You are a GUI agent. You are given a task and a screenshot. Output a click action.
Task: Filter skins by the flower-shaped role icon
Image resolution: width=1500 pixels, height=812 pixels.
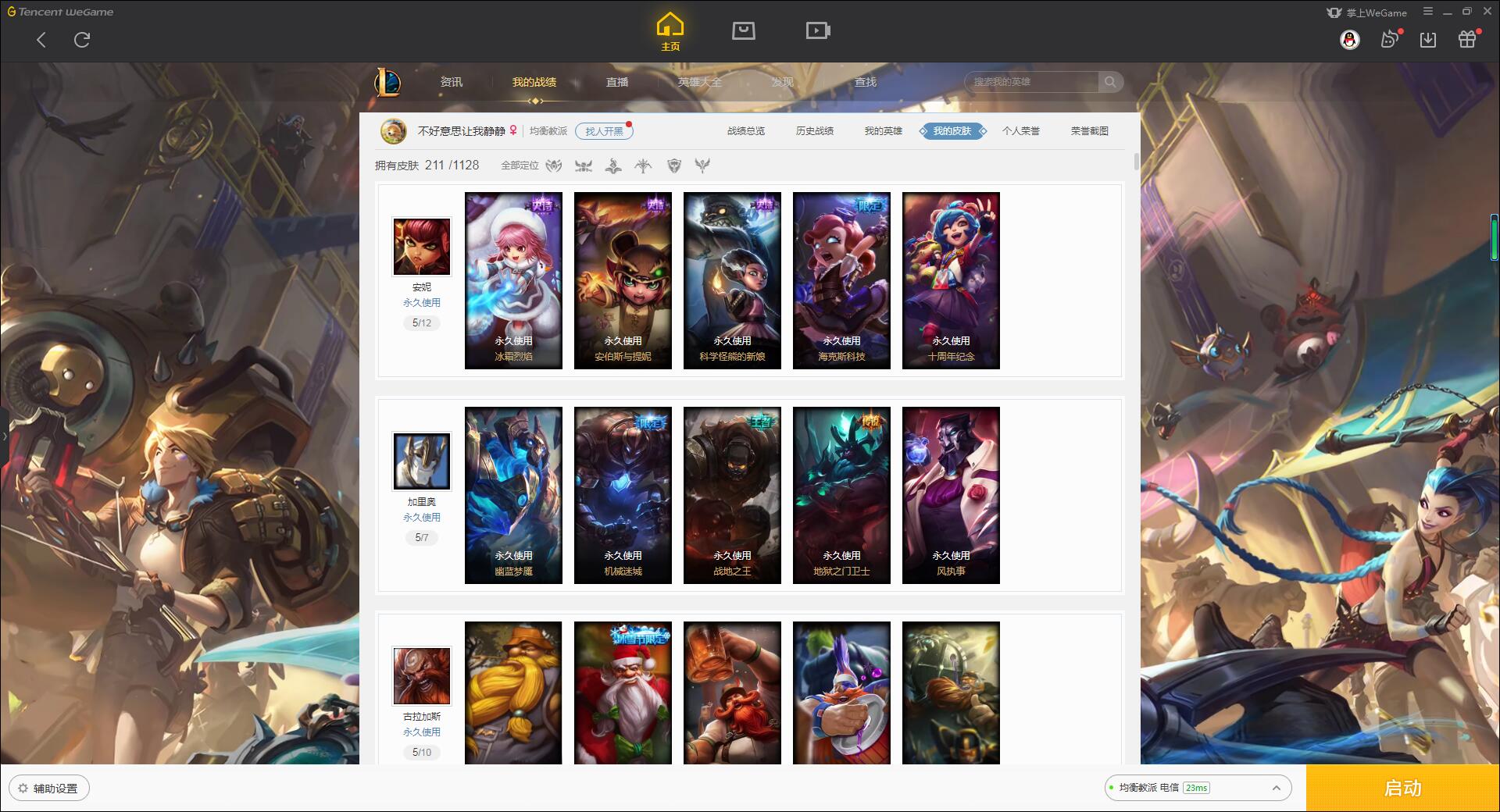point(613,166)
